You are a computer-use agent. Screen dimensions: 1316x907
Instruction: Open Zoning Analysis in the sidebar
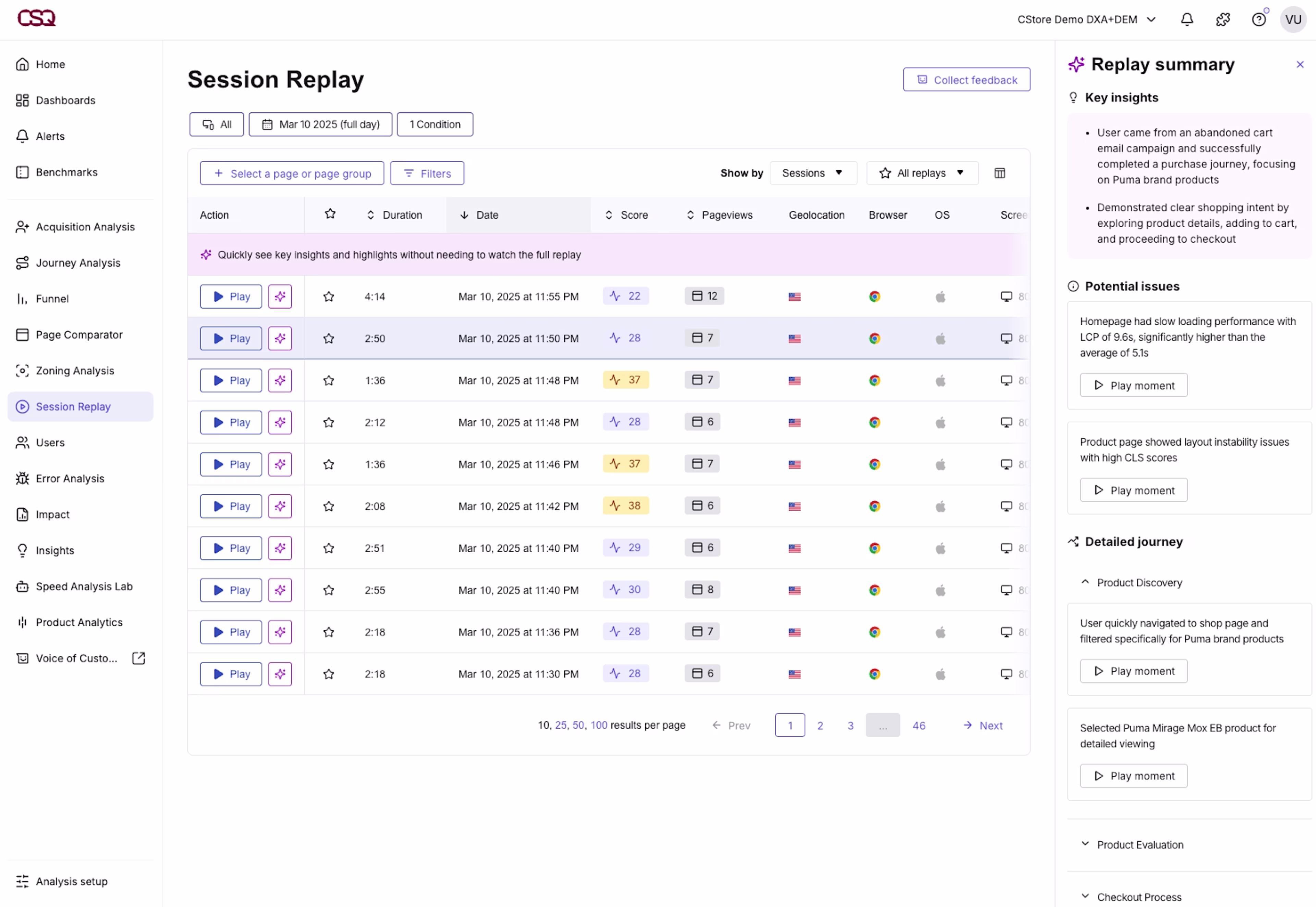tap(74, 371)
